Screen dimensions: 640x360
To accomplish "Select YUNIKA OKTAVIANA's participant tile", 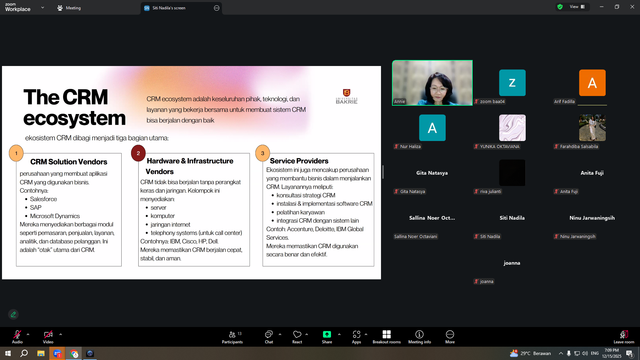I will [512, 128].
